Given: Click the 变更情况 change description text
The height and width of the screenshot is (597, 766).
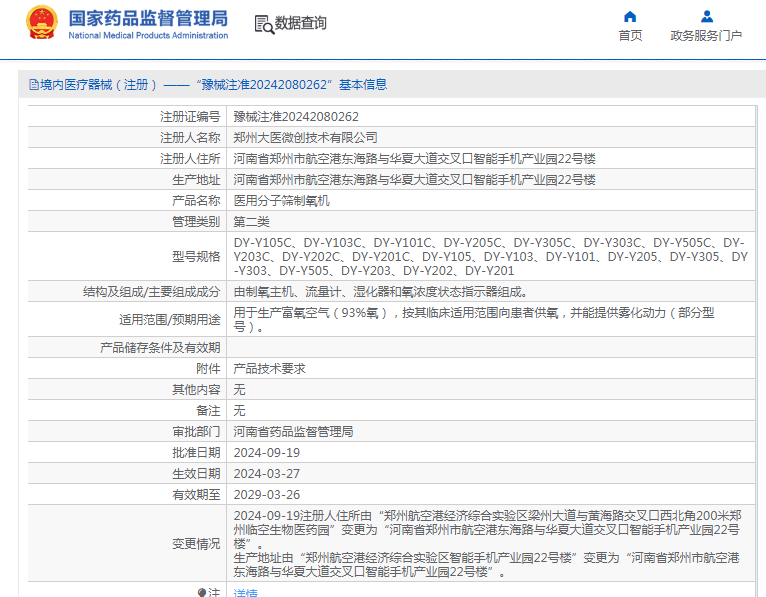Looking at the screenshot, I should 488,544.
